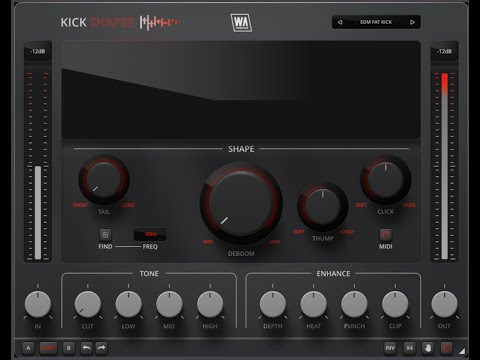Click the MID knob in Tone
Image resolution: width=480 pixels, height=360 pixels.
(169, 304)
